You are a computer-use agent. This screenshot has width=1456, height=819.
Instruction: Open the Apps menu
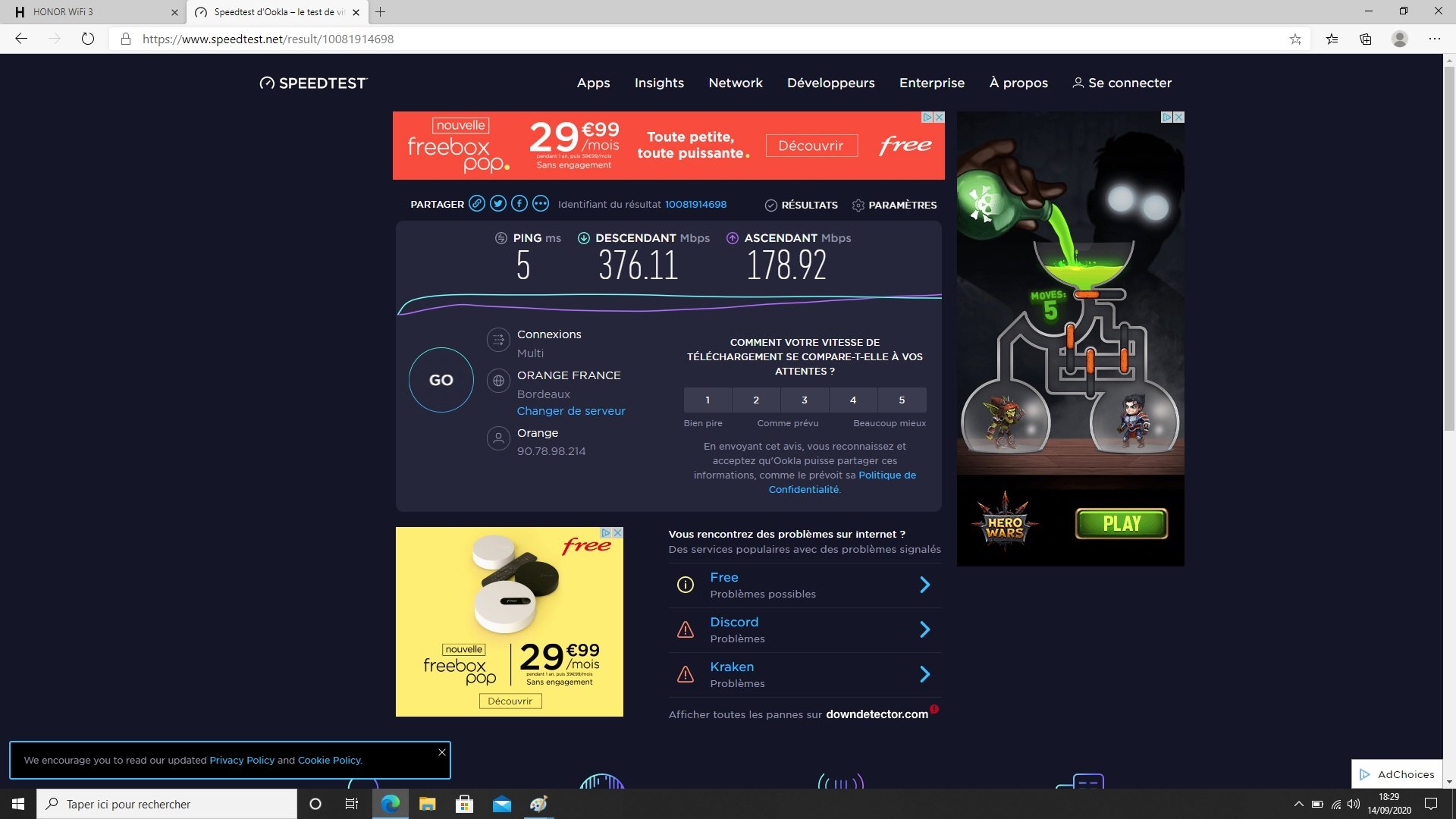(593, 83)
